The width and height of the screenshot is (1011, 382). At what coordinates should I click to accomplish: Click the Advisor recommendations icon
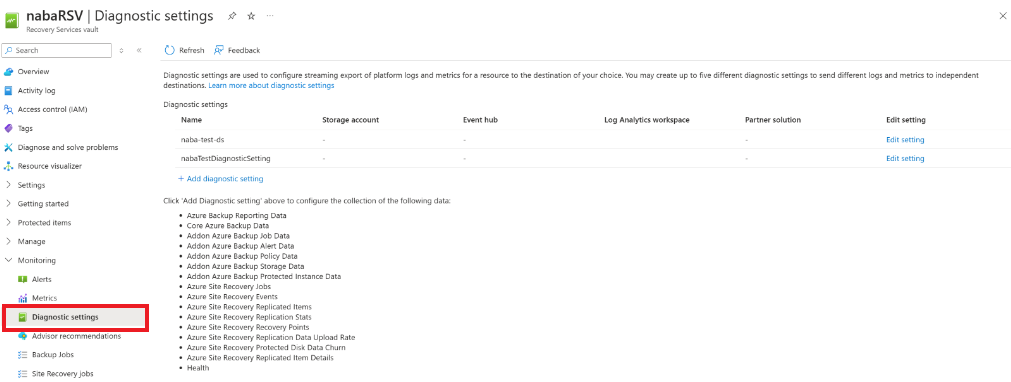(x=23, y=336)
